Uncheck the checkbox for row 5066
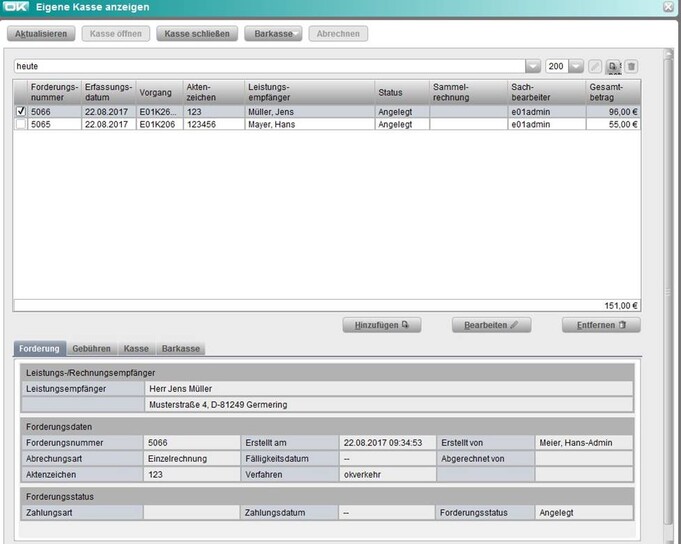Image resolution: width=681 pixels, height=544 pixels. pyautogui.click(x=21, y=113)
